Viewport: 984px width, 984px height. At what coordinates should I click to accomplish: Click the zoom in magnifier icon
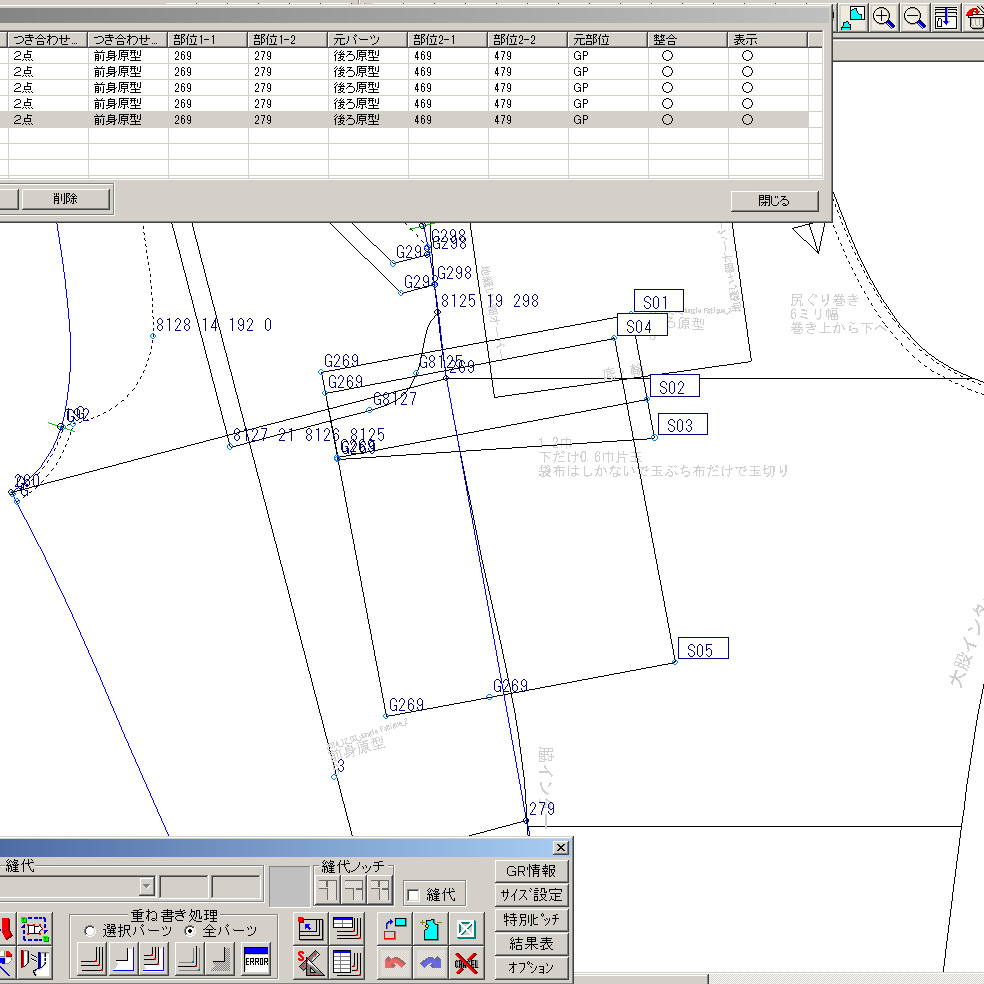tap(884, 18)
